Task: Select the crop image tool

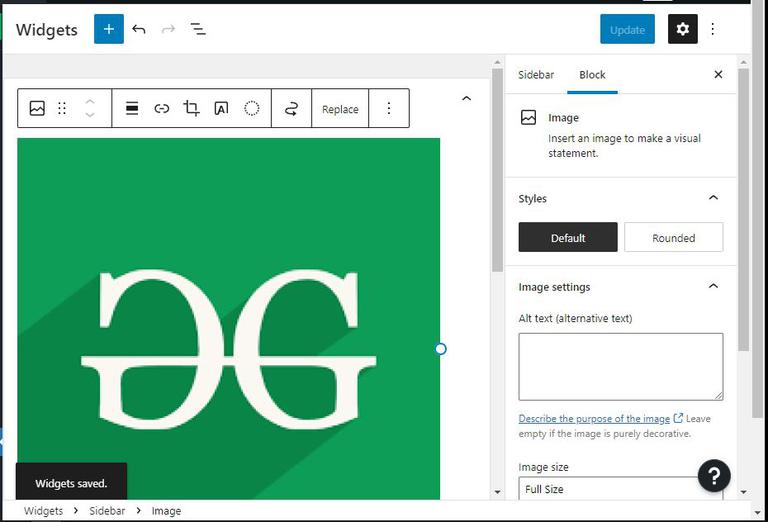Action: 192,108
